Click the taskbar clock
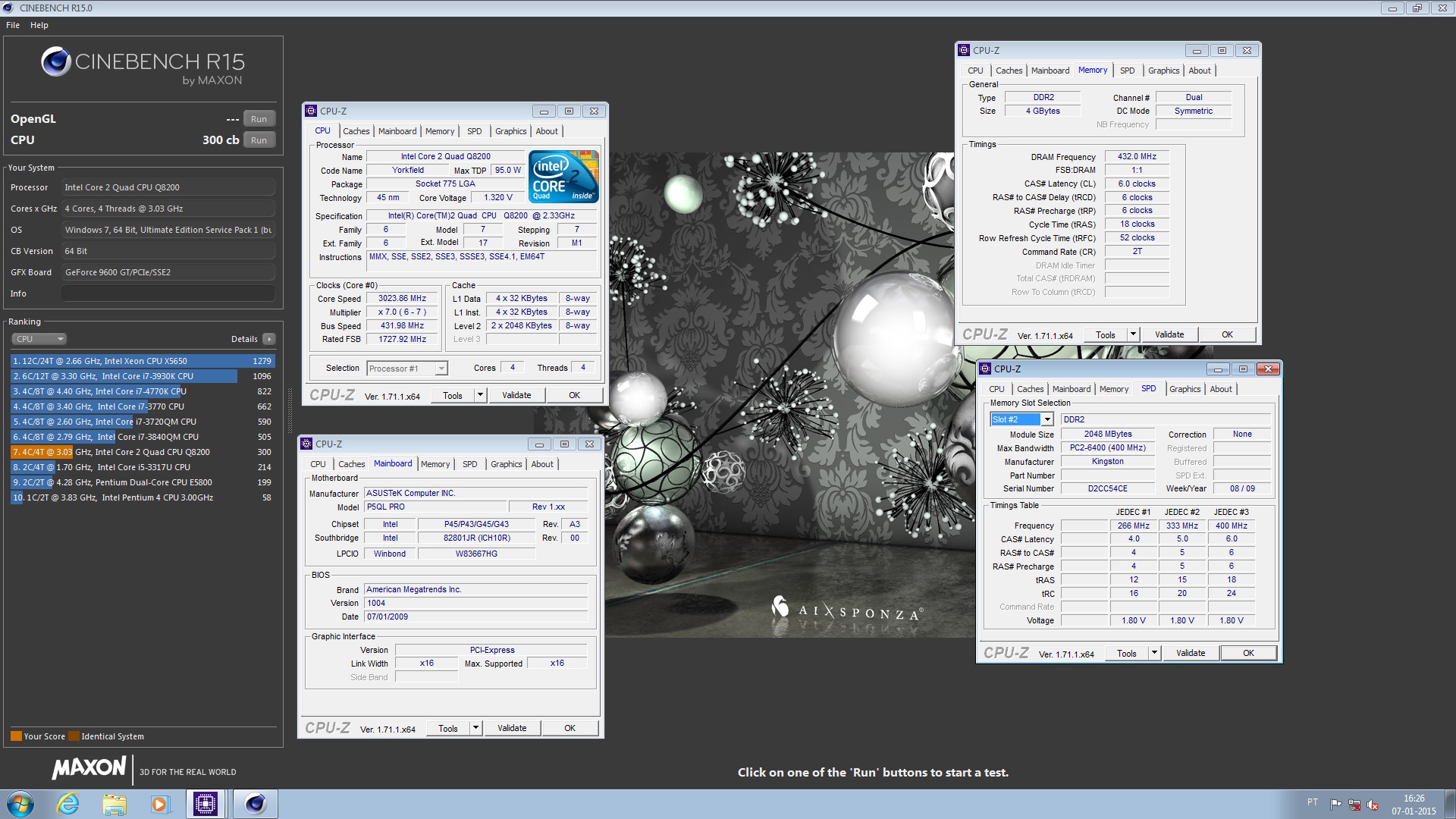 pyautogui.click(x=1414, y=805)
